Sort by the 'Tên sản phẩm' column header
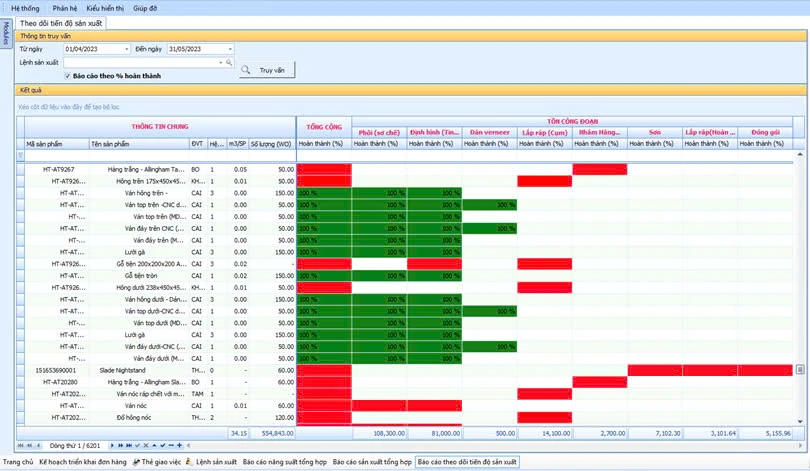This screenshot has height=471, width=810. point(139,144)
